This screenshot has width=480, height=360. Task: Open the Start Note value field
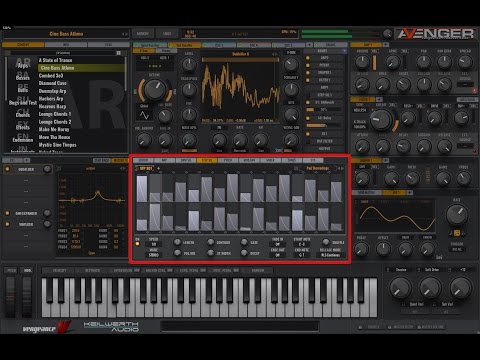(302, 244)
